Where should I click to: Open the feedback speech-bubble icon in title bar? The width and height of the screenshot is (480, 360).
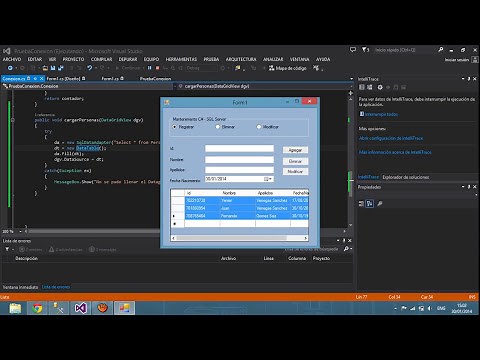[x=353, y=50]
